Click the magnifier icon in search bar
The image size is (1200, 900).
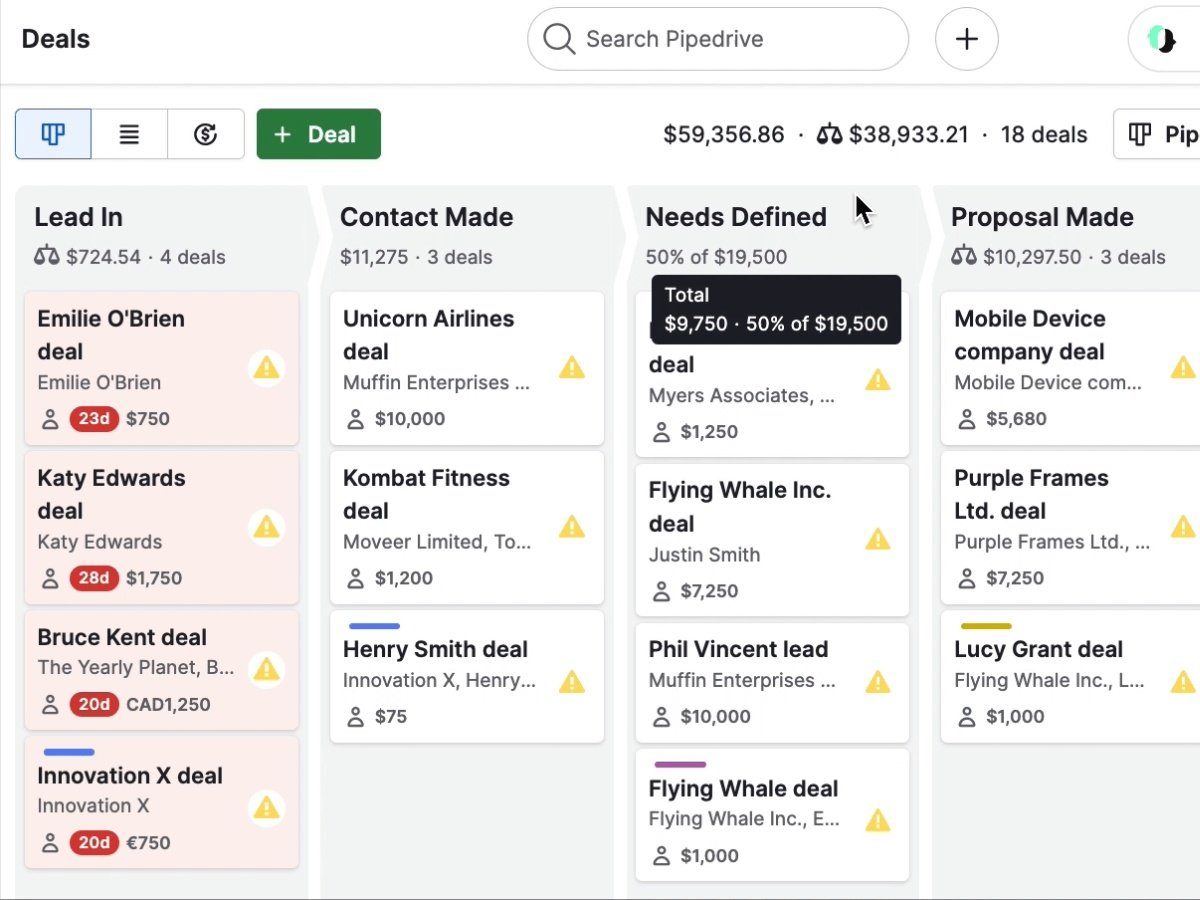coord(559,39)
